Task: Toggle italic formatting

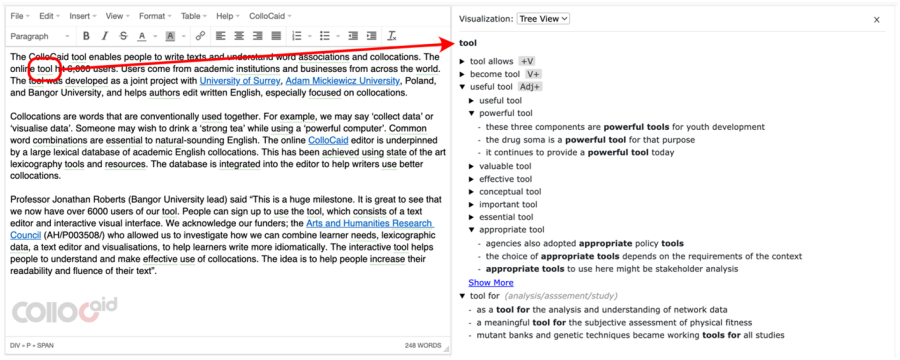Action: tap(104, 36)
